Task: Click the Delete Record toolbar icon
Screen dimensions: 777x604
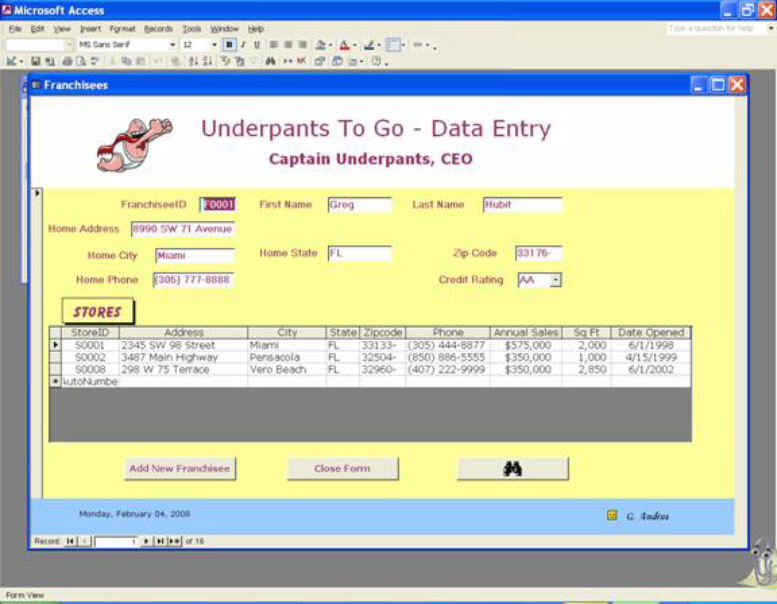Action: (301, 61)
